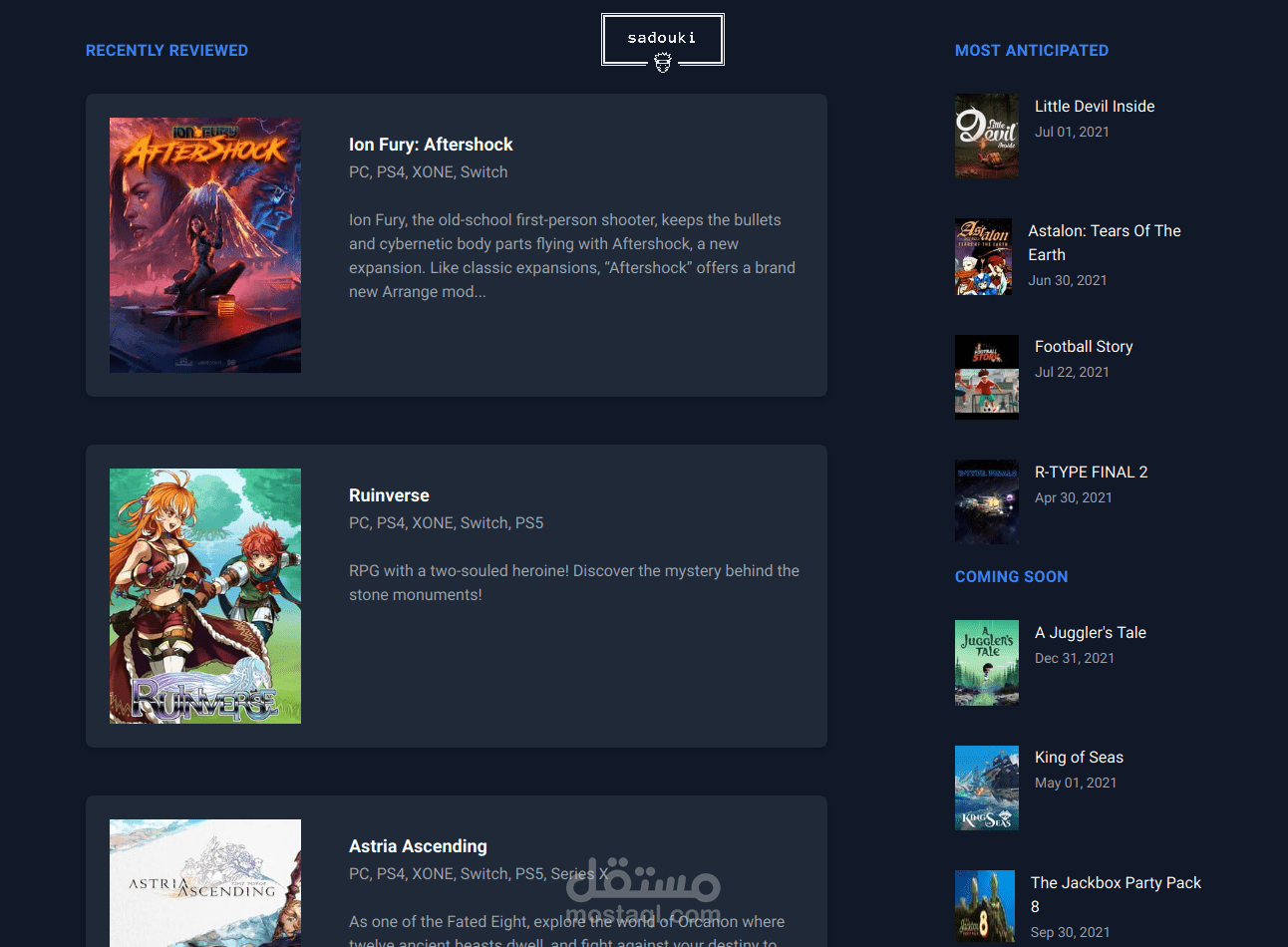This screenshot has height=947, width=1288.
Task: Select The Jackbox Party Pack 8 title
Action: click(x=1116, y=894)
